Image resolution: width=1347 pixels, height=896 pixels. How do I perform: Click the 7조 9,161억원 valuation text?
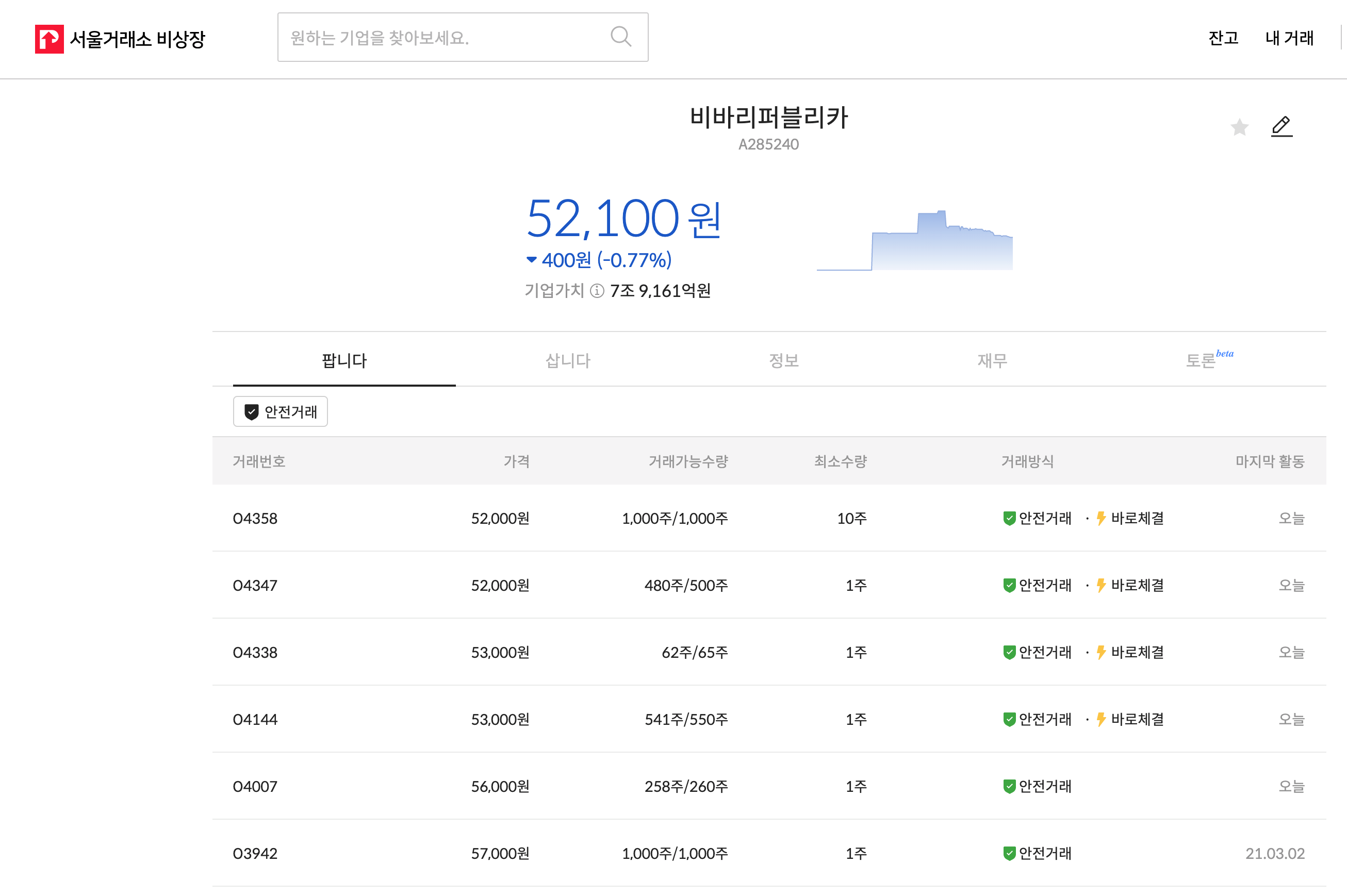pos(660,291)
